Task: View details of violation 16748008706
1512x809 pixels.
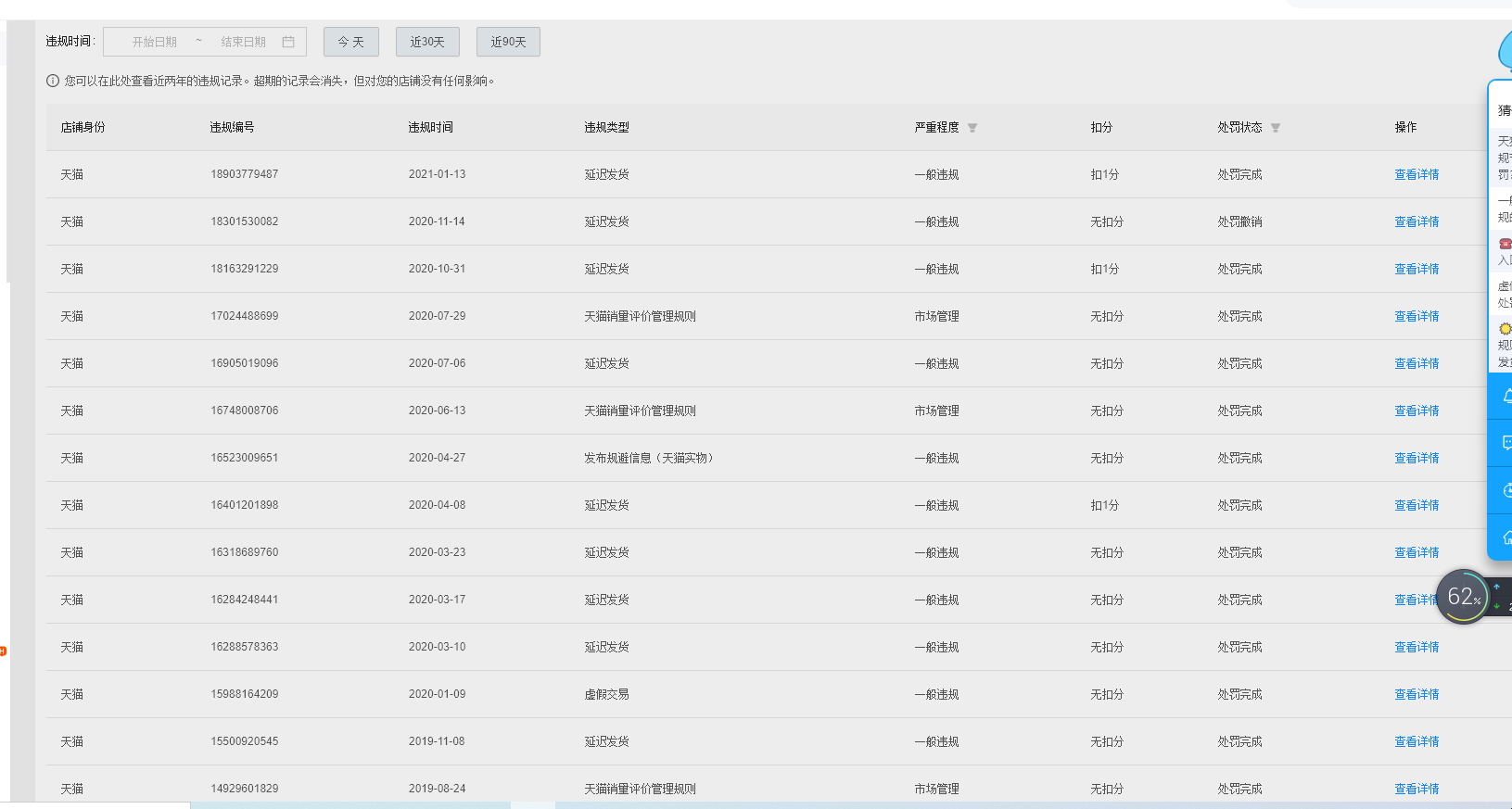Action: [x=1417, y=411]
